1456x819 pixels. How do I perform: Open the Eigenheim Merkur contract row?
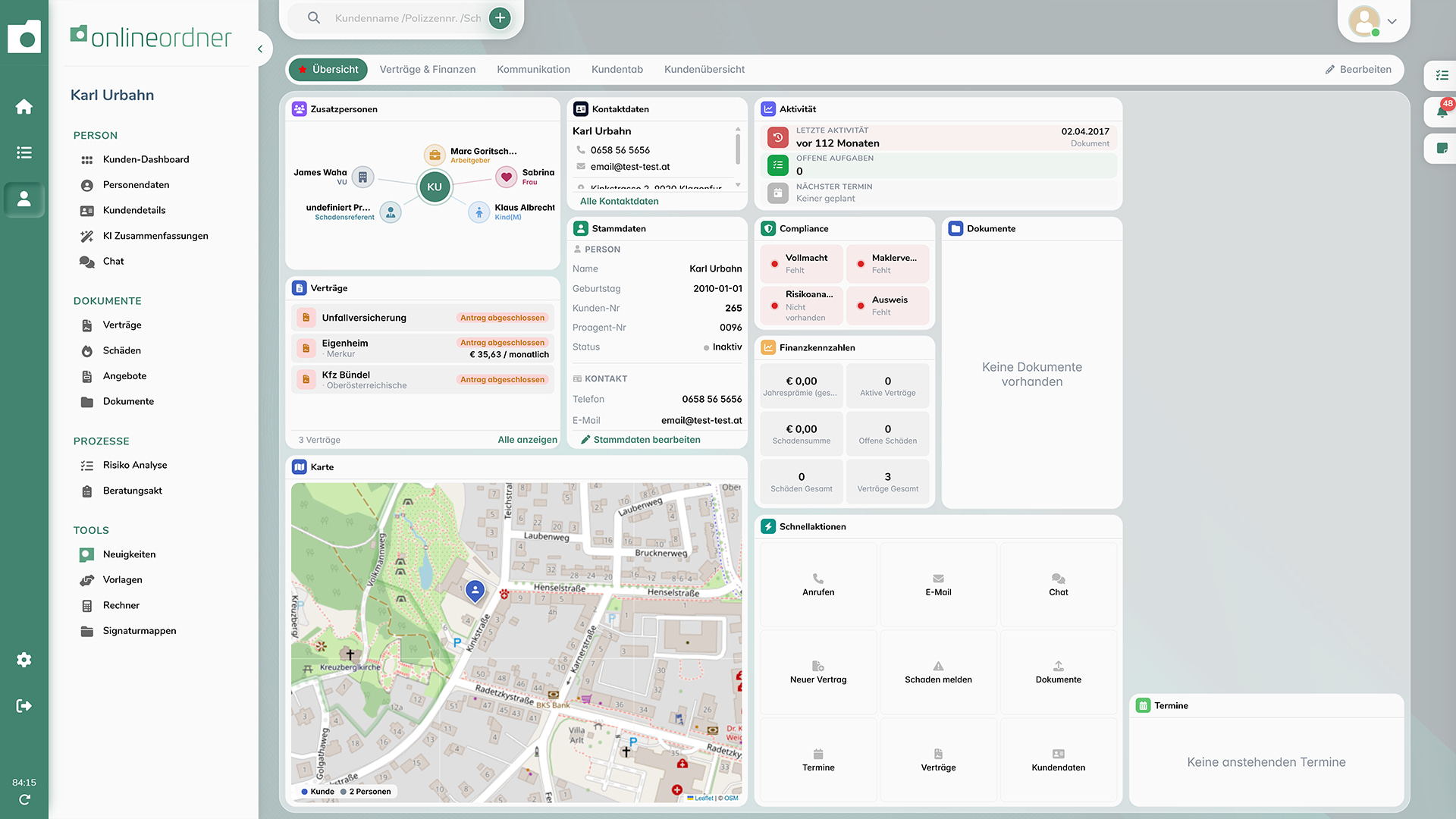(x=422, y=348)
